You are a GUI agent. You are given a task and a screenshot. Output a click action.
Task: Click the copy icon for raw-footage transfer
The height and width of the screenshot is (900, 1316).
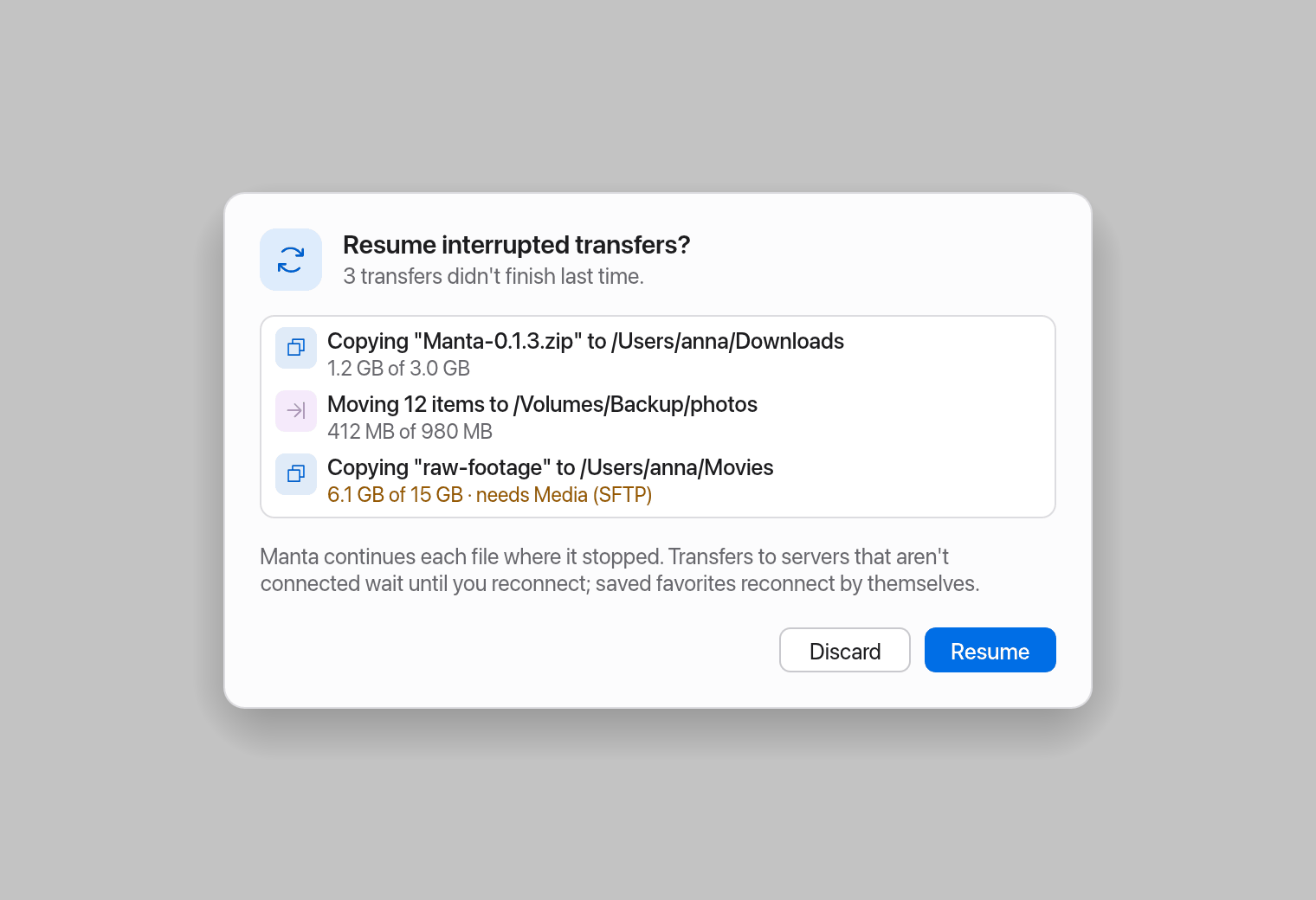296,474
